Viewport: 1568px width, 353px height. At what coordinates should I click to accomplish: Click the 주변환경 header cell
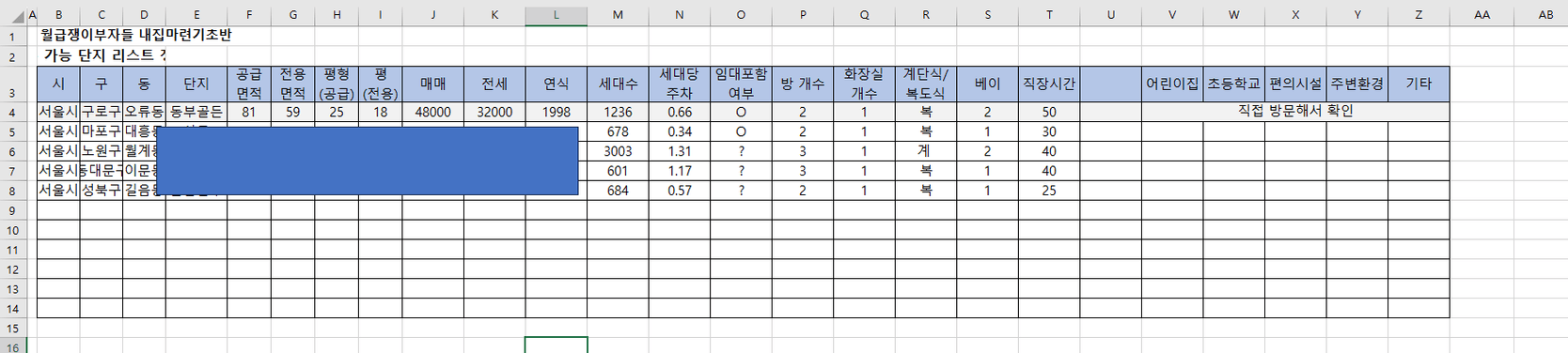tap(1357, 84)
